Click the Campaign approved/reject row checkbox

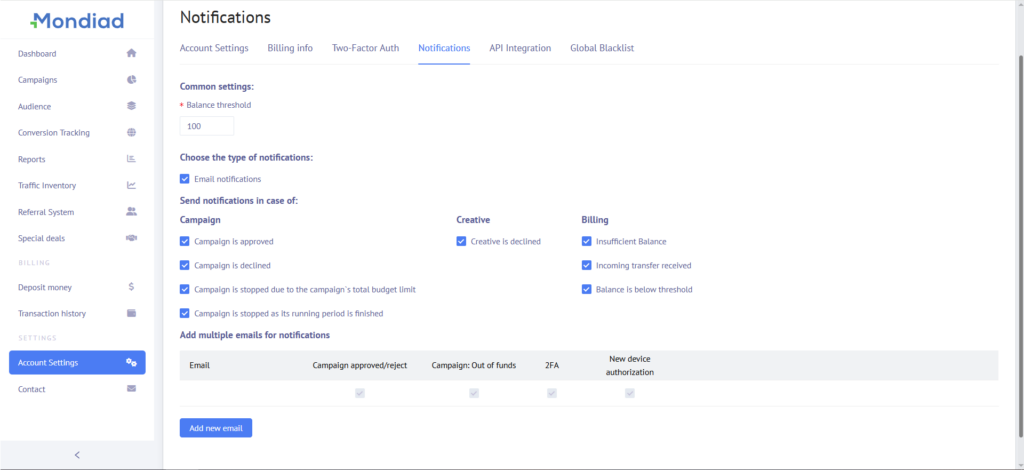pos(360,393)
